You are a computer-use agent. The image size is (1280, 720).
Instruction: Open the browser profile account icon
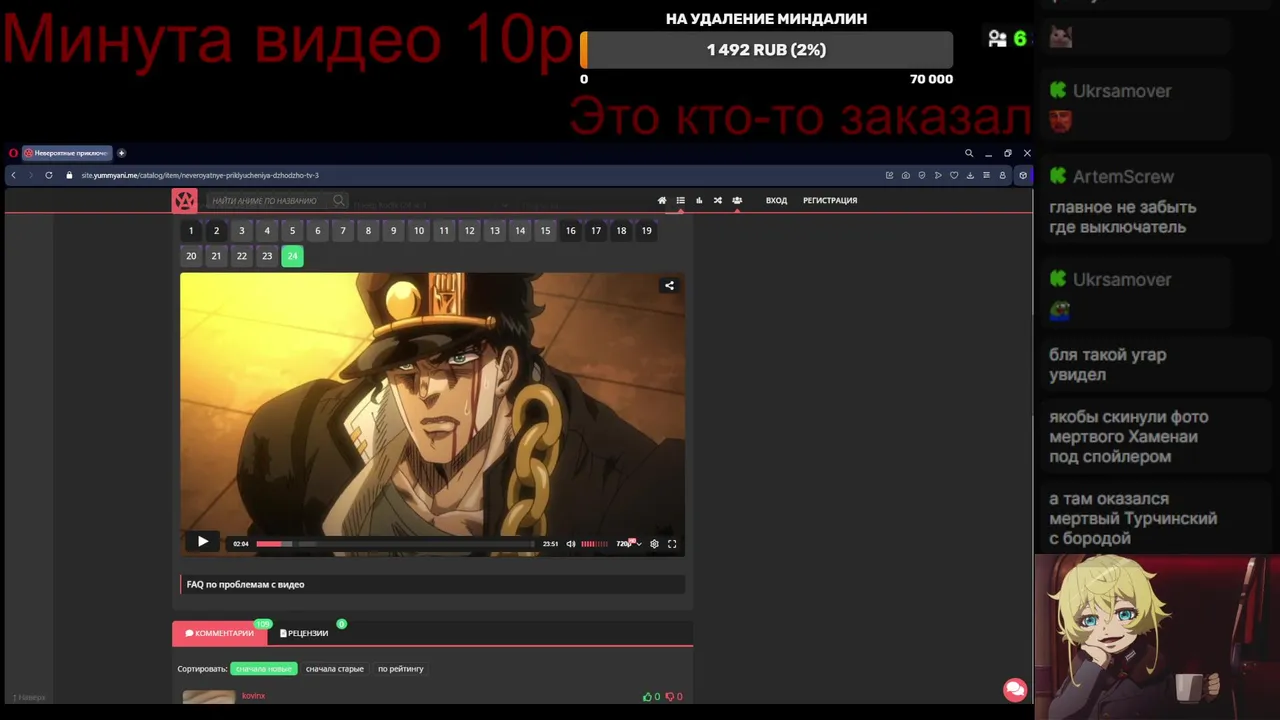pos(1002,175)
